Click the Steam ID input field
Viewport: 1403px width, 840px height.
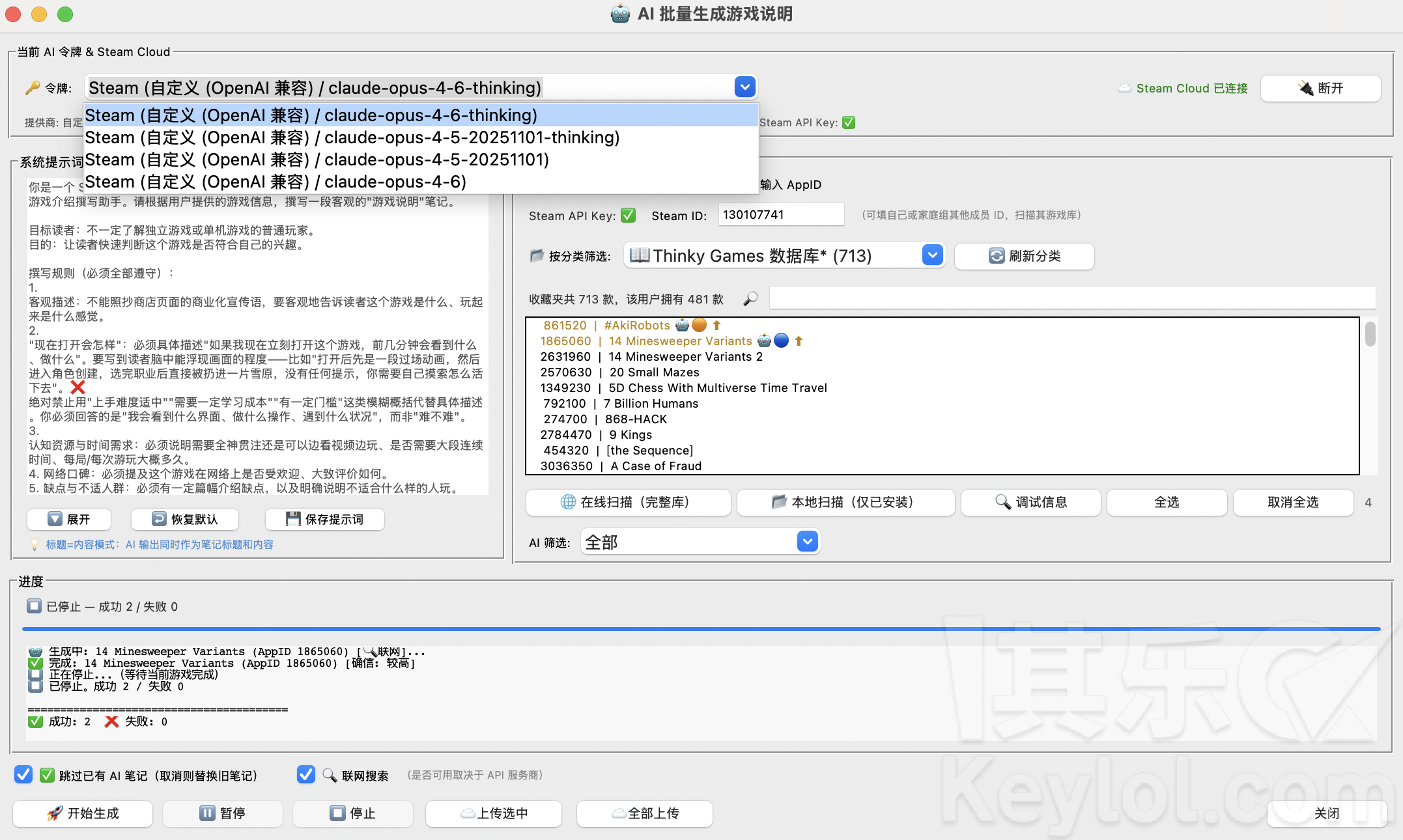(x=780, y=215)
